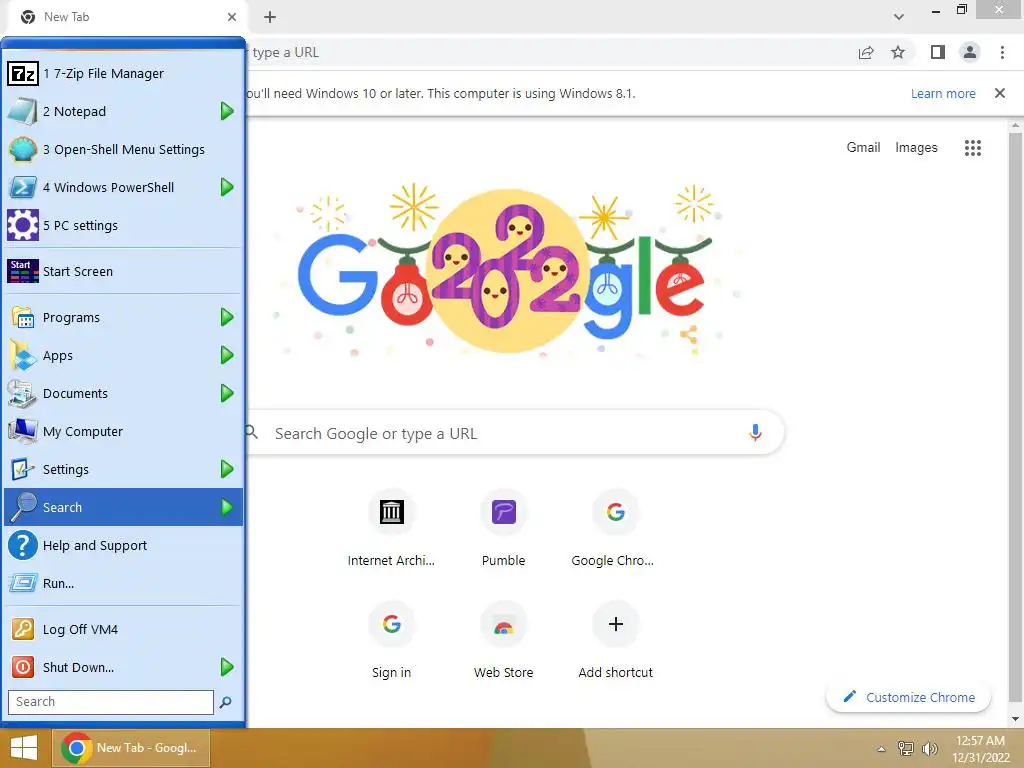Open Google Chrome shortcut tile
Viewport: 1024px width, 768px height.
pyautogui.click(x=615, y=530)
